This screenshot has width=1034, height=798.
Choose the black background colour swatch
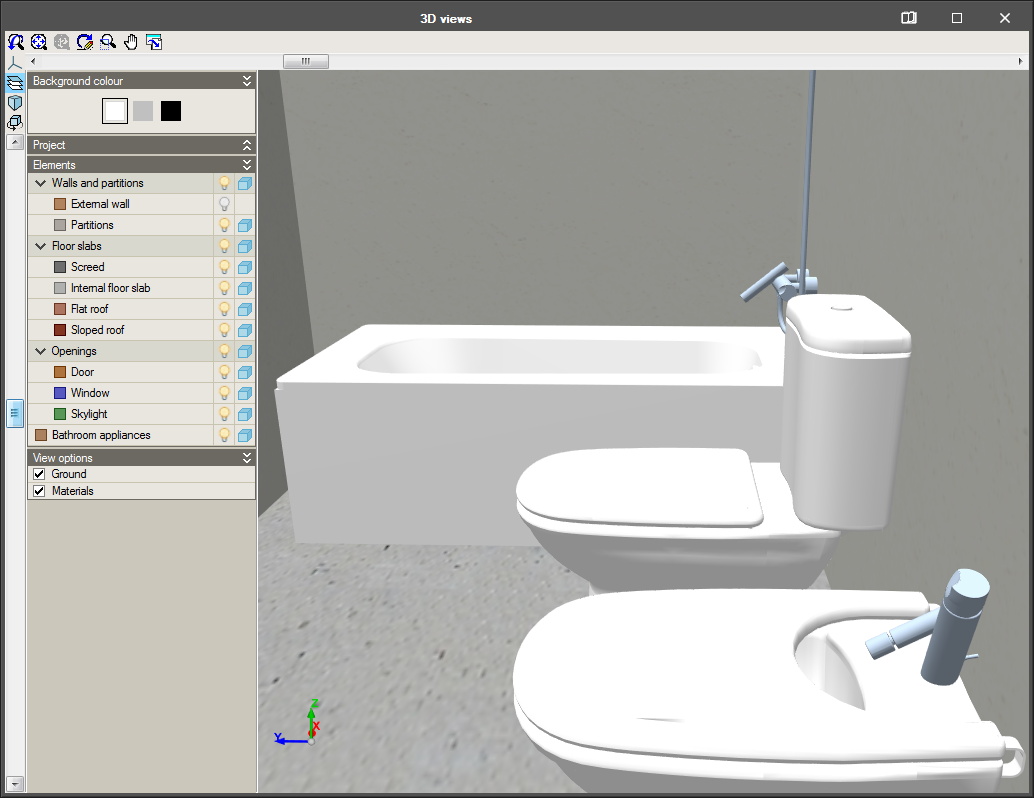coord(171,111)
